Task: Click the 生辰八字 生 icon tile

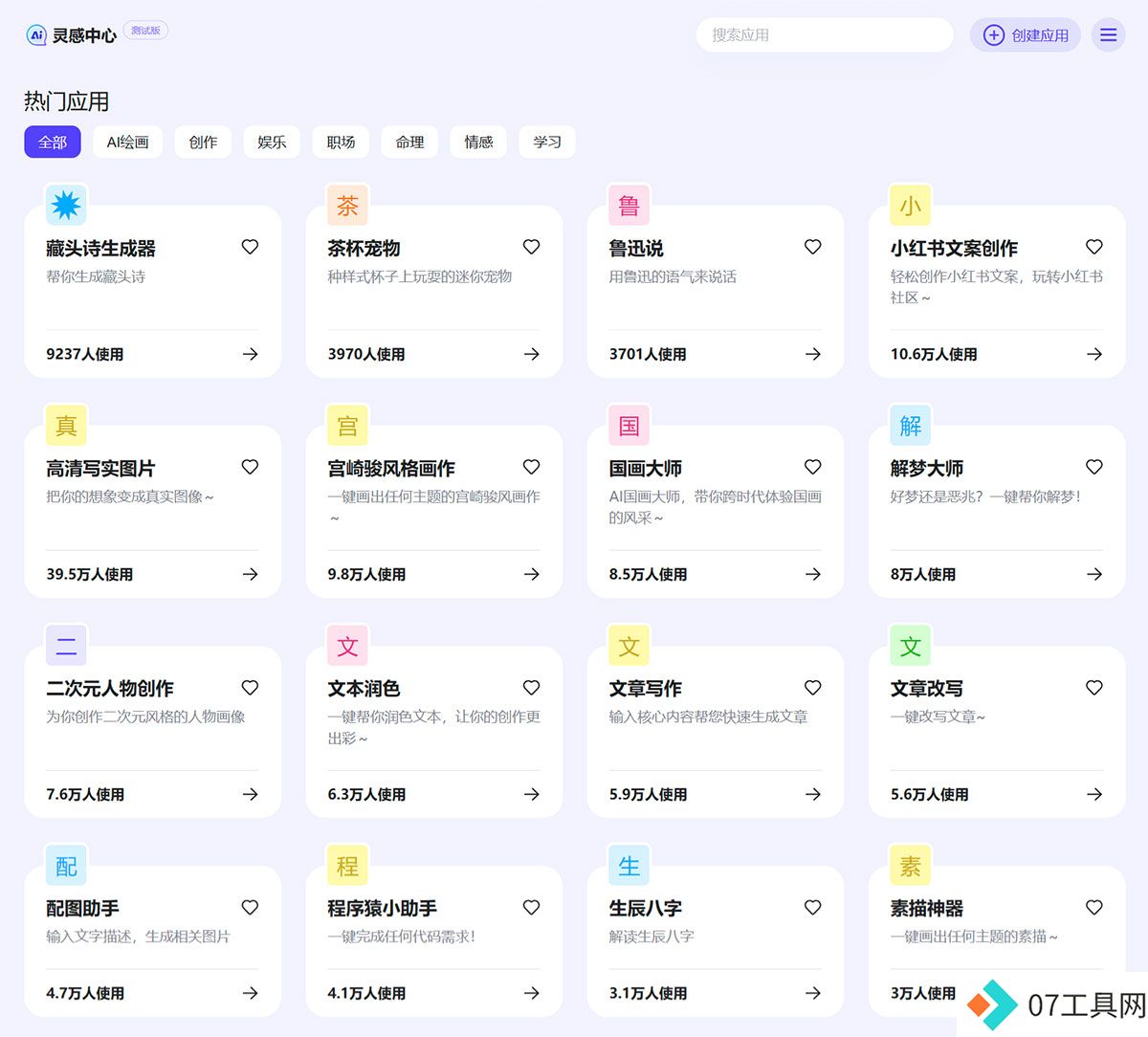Action: pos(629,866)
